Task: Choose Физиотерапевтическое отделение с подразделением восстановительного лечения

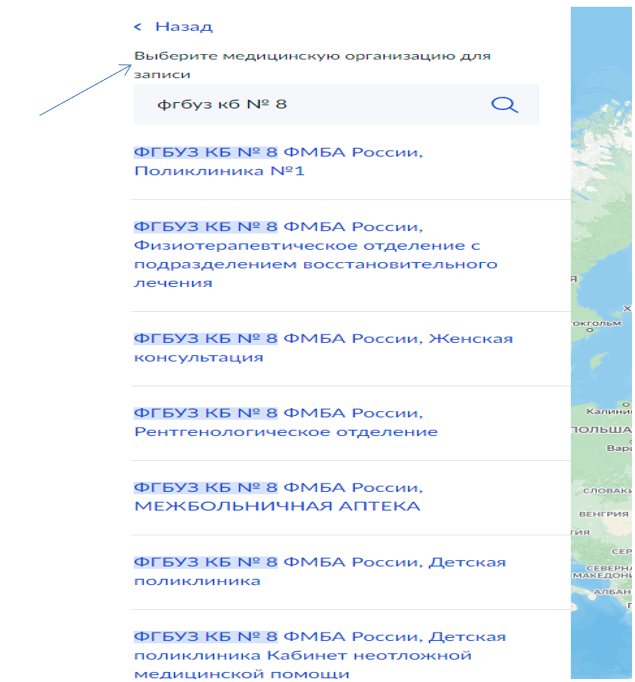Action: click(315, 255)
